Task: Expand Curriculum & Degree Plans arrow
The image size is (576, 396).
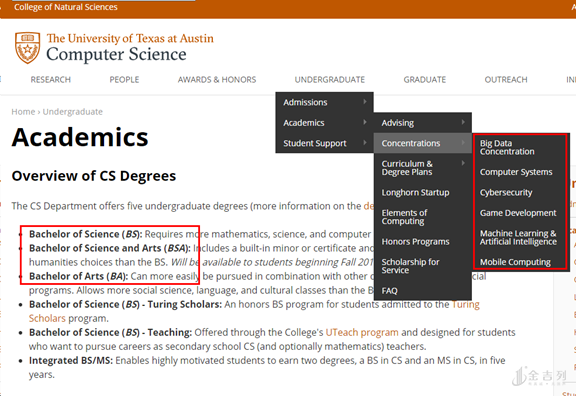Action: coord(463,163)
